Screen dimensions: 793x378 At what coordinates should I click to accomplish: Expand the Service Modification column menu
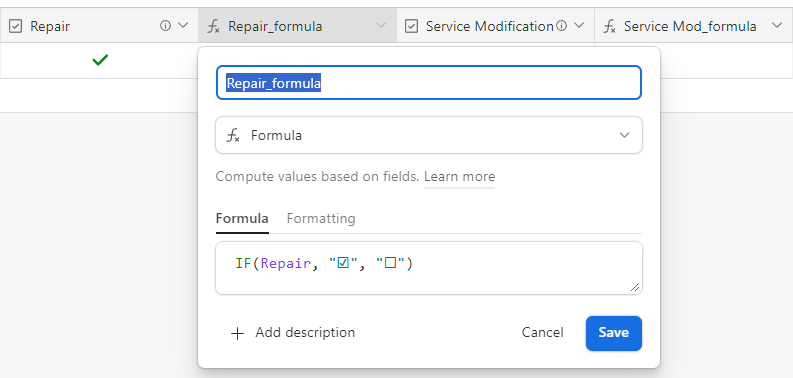click(579, 26)
